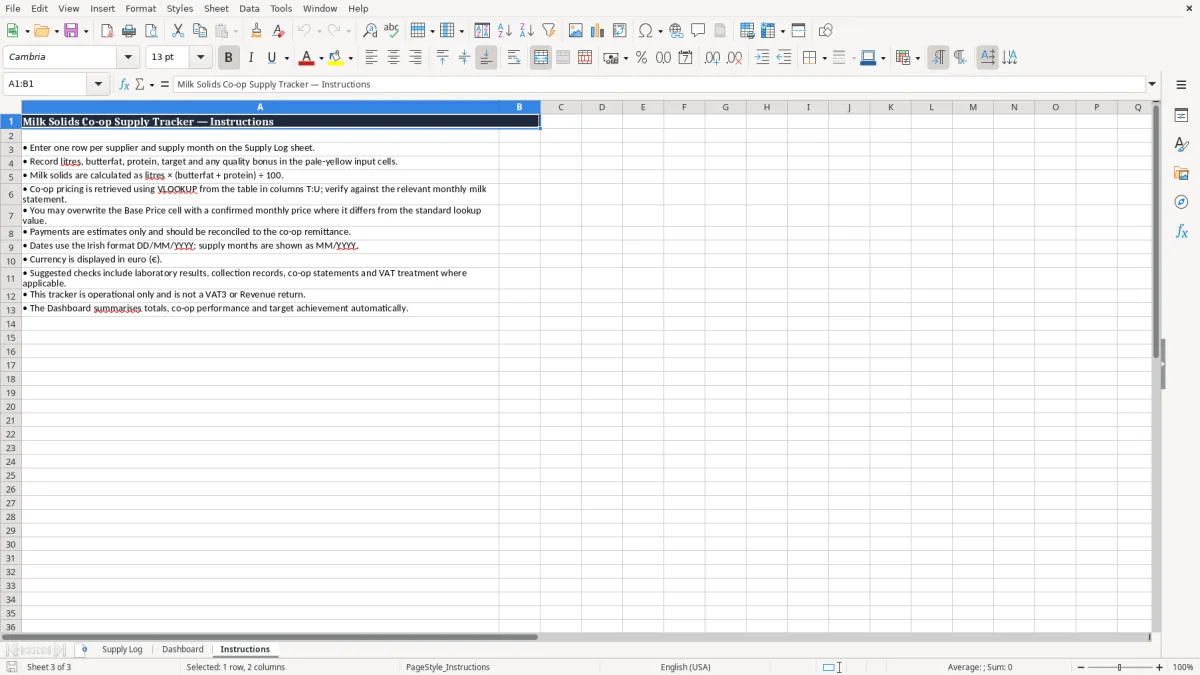
Task: Export directly as PDF
Action: pyautogui.click(x=107, y=31)
